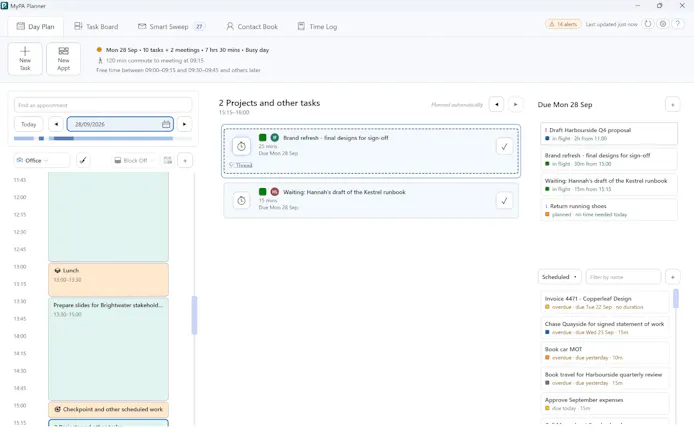Image resolution: width=694 pixels, height=440 pixels.
Task: Open Approve September expenses task
Action: tap(605, 403)
